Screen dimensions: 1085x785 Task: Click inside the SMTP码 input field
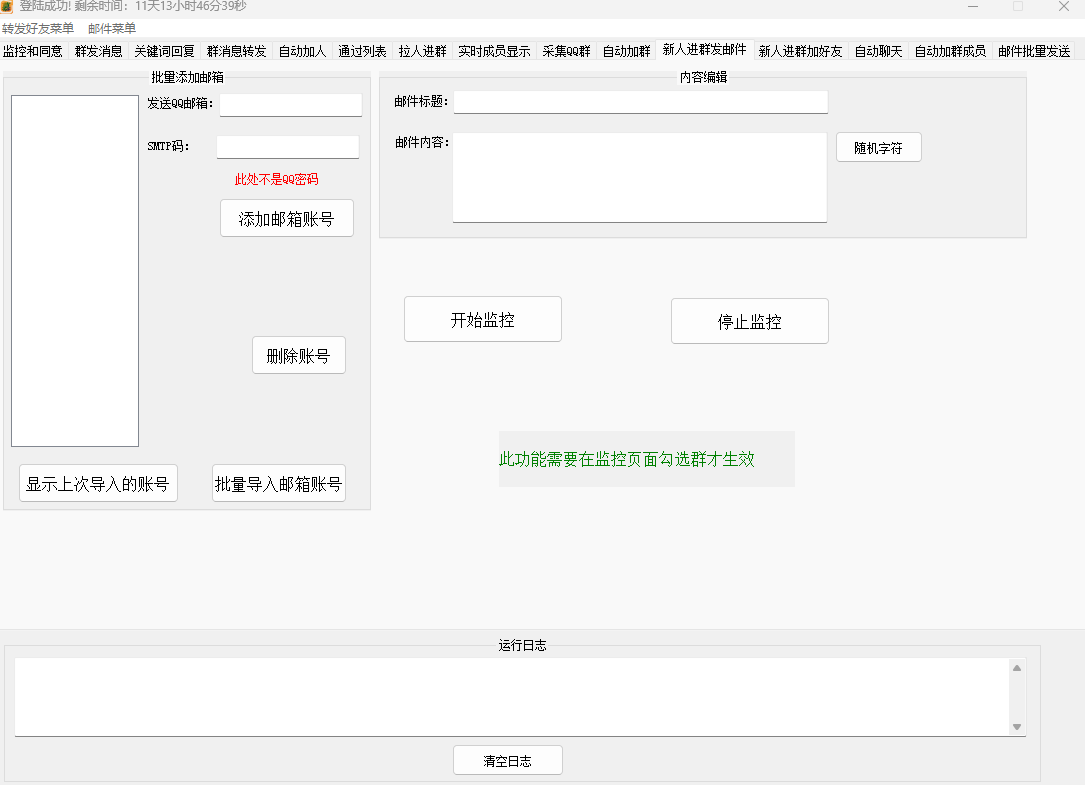coord(287,146)
